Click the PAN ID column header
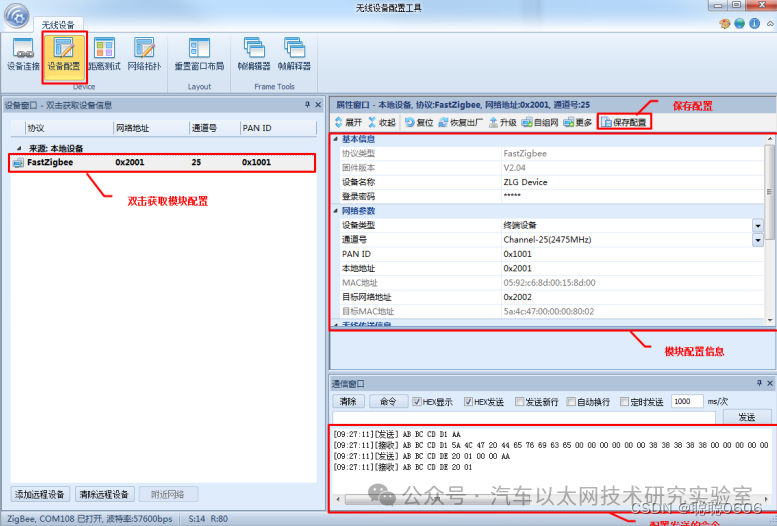The width and height of the screenshot is (777, 526). coord(278,128)
